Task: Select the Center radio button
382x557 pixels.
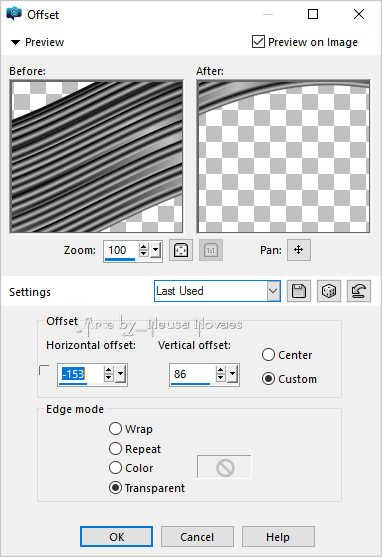Action: (x=268, y=355)
